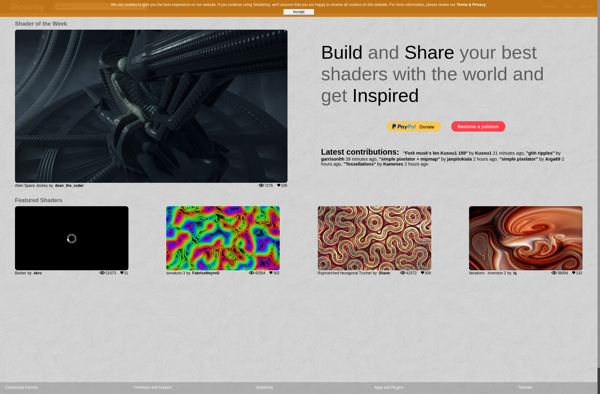600x394 pixels.
Task: Click the PayPal Donate button
Action: point(414,127)
